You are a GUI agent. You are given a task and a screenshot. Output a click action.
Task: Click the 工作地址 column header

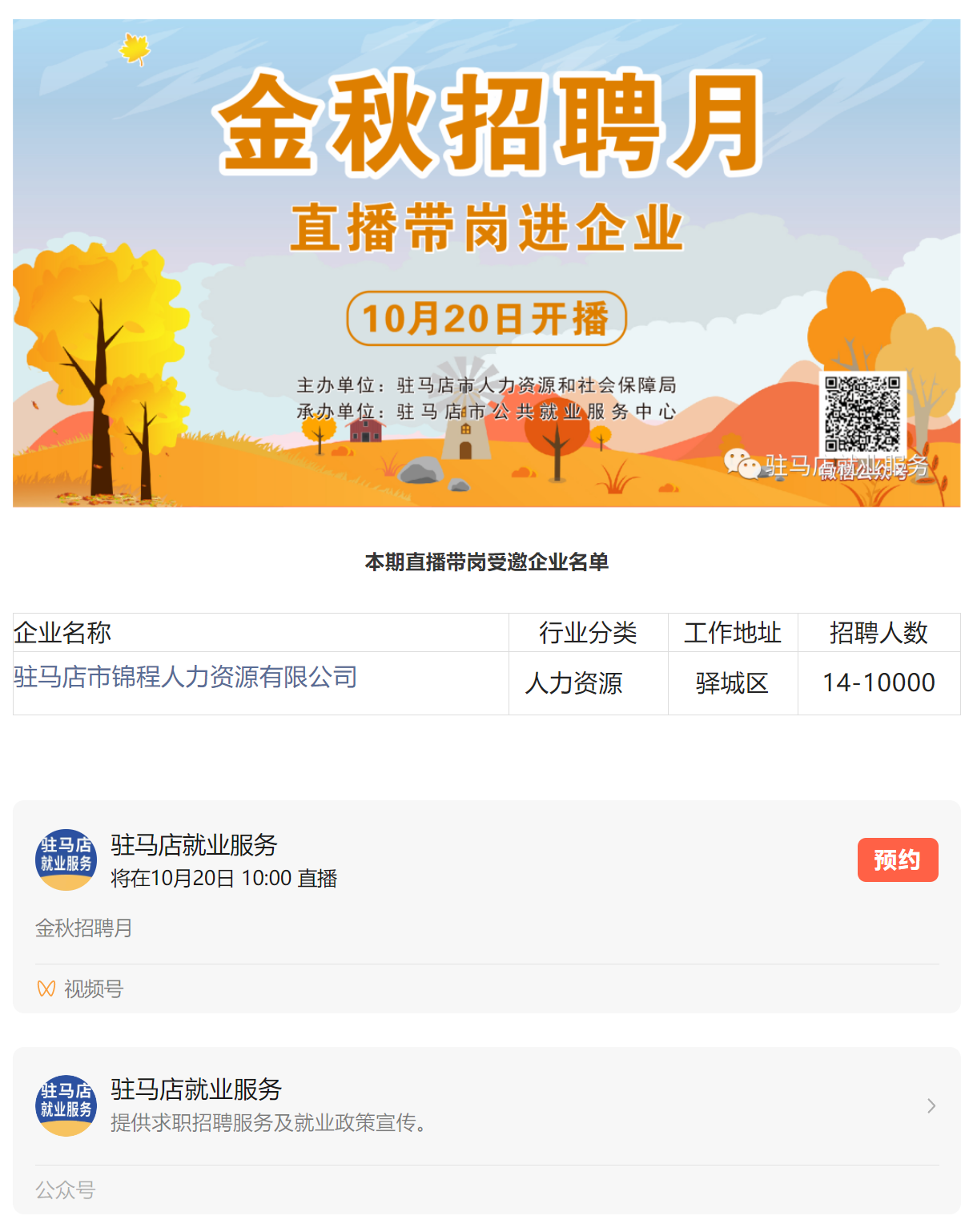coord(733,633)
